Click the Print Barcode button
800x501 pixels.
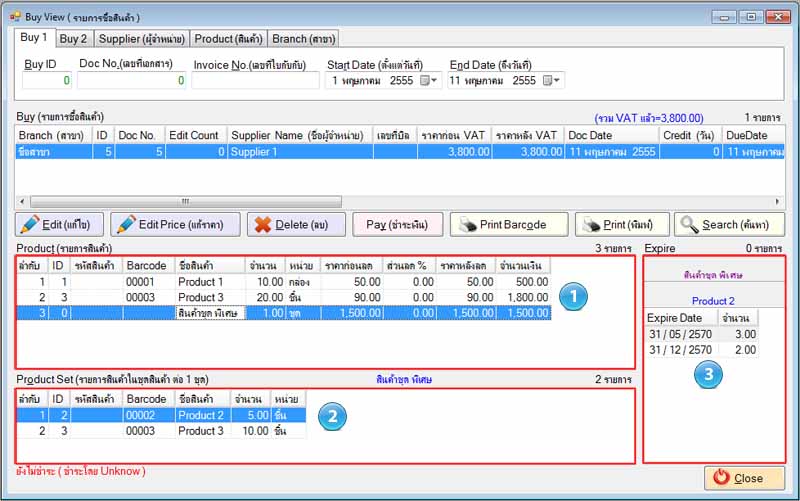coord(509,224)
